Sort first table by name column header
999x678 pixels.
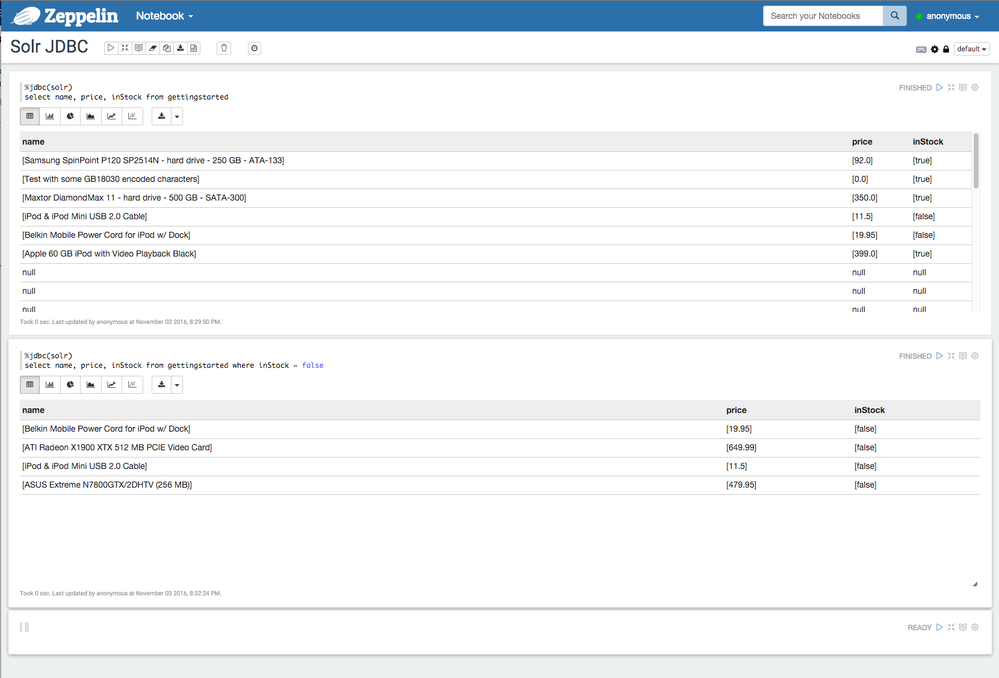(33, 141)
